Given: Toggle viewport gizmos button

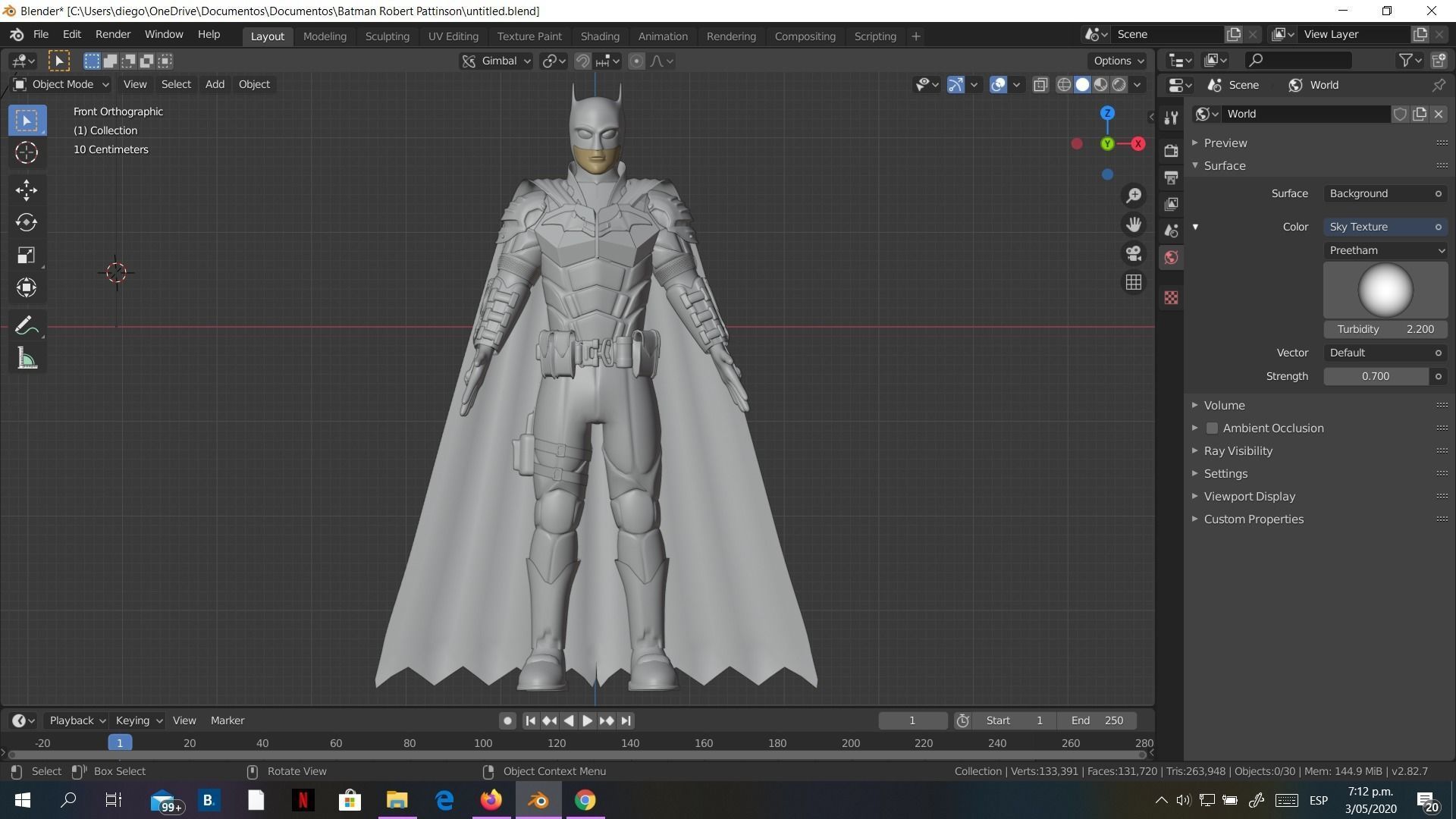Looking at the screenshot, I should pos(955,85).
